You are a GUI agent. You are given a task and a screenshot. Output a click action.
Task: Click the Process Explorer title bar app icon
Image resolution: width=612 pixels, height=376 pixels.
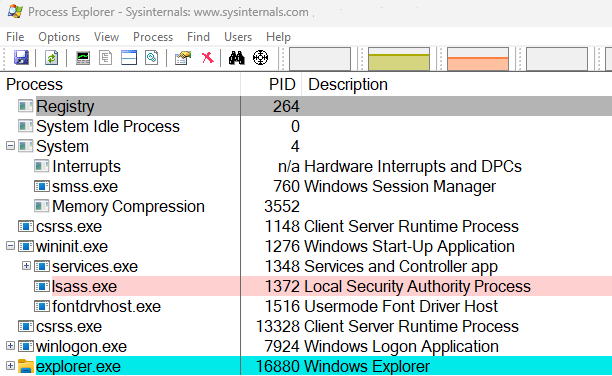point(15,11)
